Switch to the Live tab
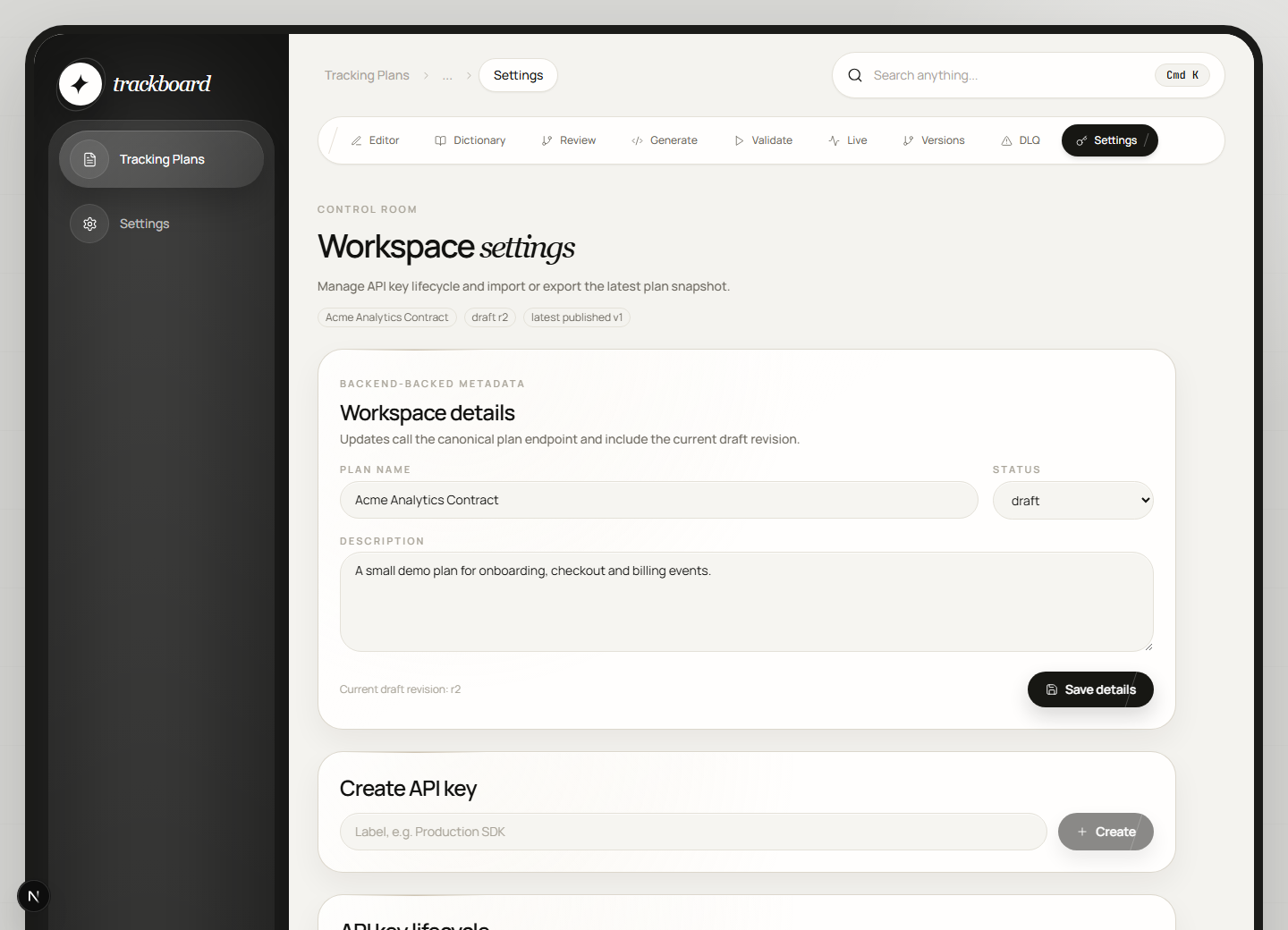1288x930 pixels. click(x=848, y=140)
